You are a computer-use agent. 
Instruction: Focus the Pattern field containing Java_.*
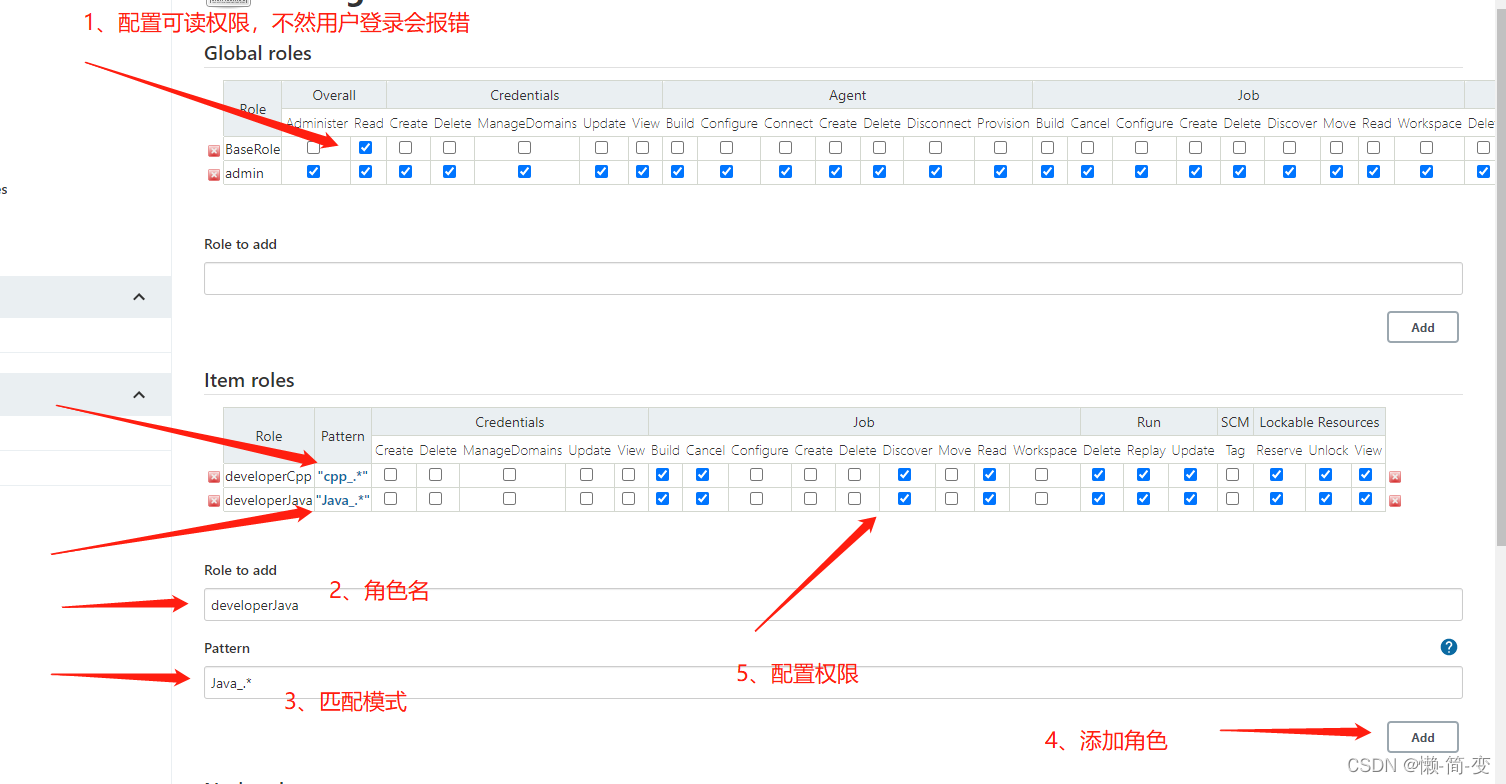click(x=833, y=682)
